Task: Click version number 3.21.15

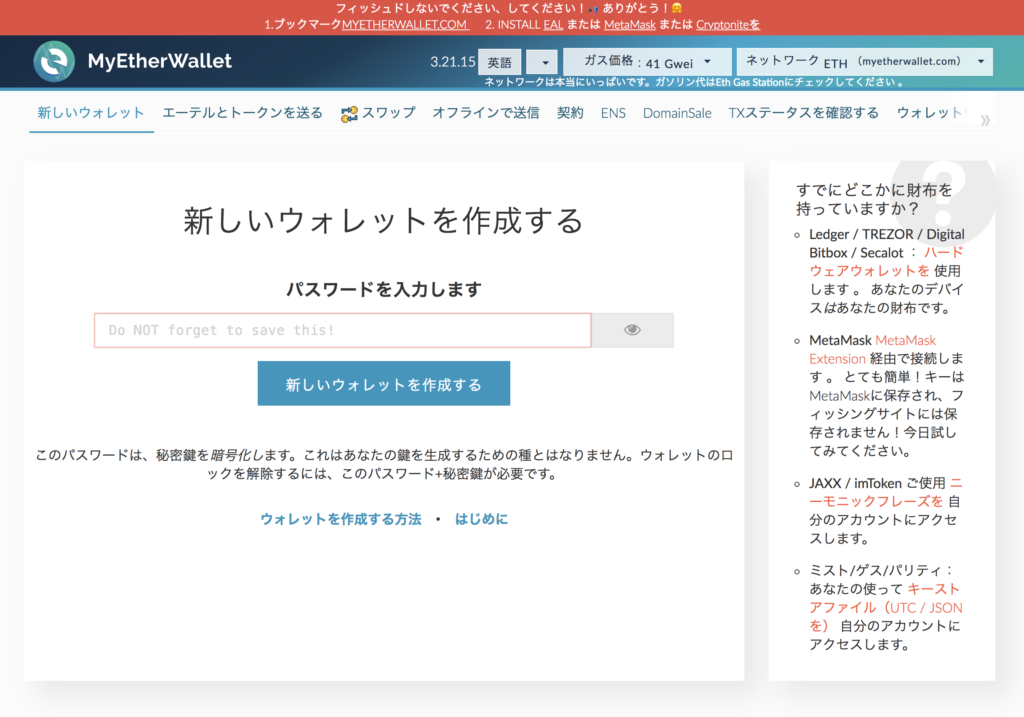Action: tap(453, 62)
